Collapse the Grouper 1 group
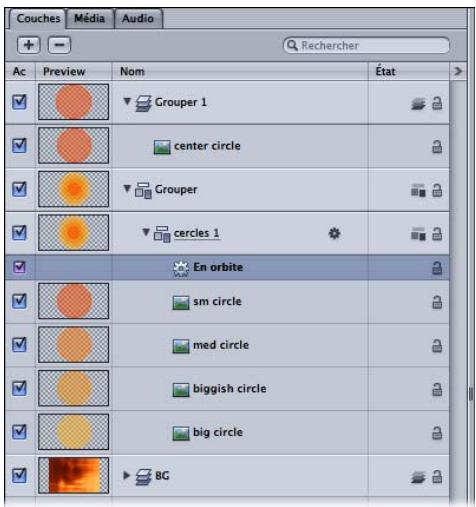This screenshot has width=476, height=507. click(x=127, y=101)
